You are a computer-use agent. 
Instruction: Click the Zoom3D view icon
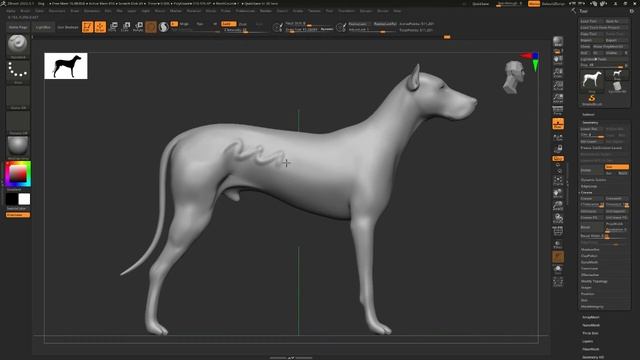[558, 206]
